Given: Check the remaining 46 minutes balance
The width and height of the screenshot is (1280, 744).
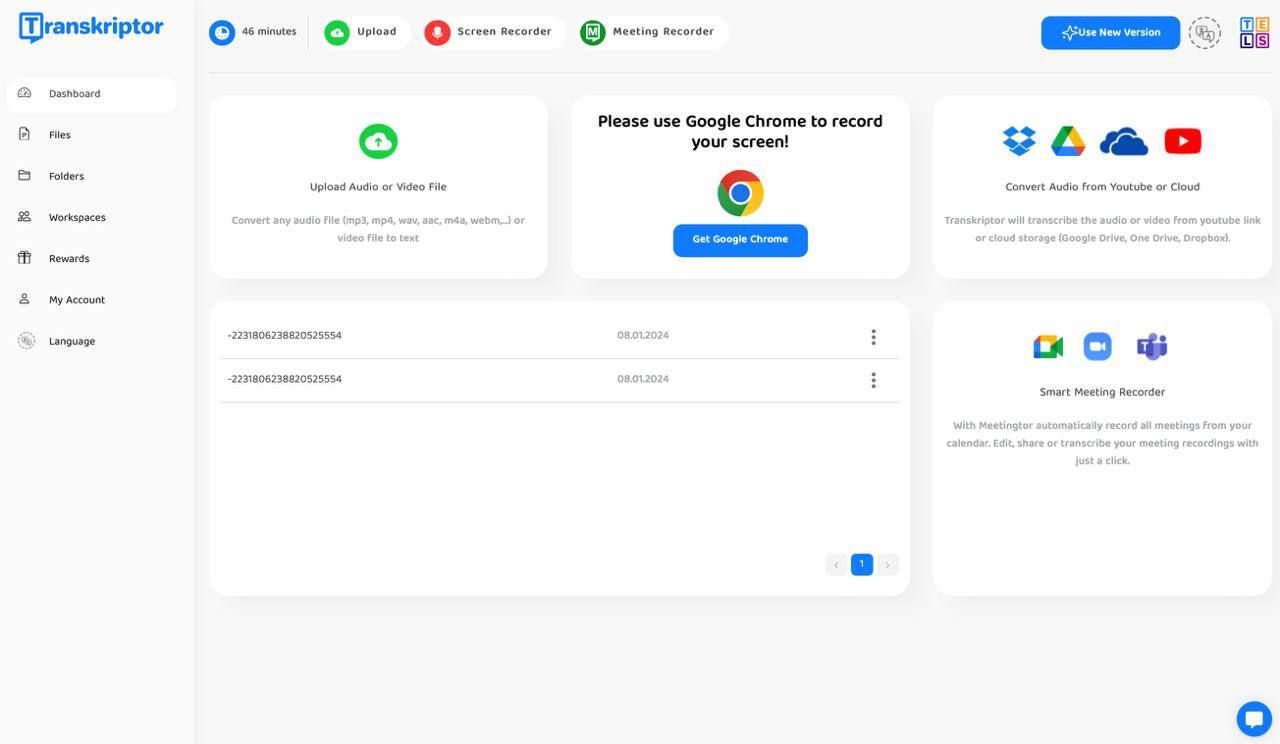Looking at the screenshot, I should 268,31.
